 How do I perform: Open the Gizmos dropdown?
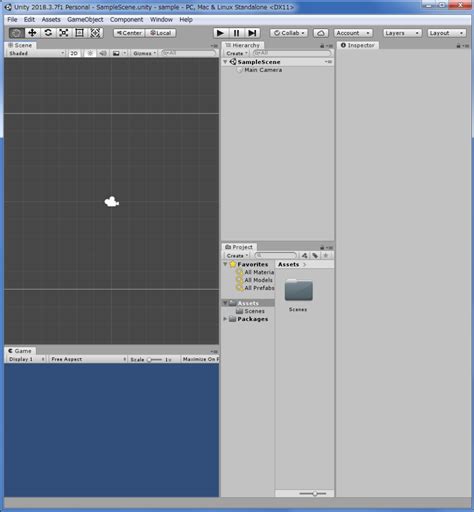tap(144, 53)
